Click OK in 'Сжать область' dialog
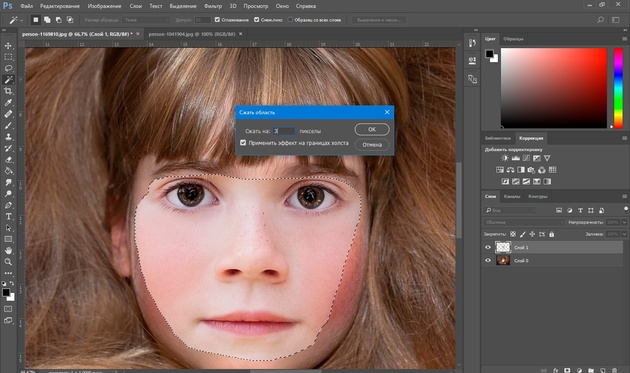 pyautogui.click(x=372, y=129)
